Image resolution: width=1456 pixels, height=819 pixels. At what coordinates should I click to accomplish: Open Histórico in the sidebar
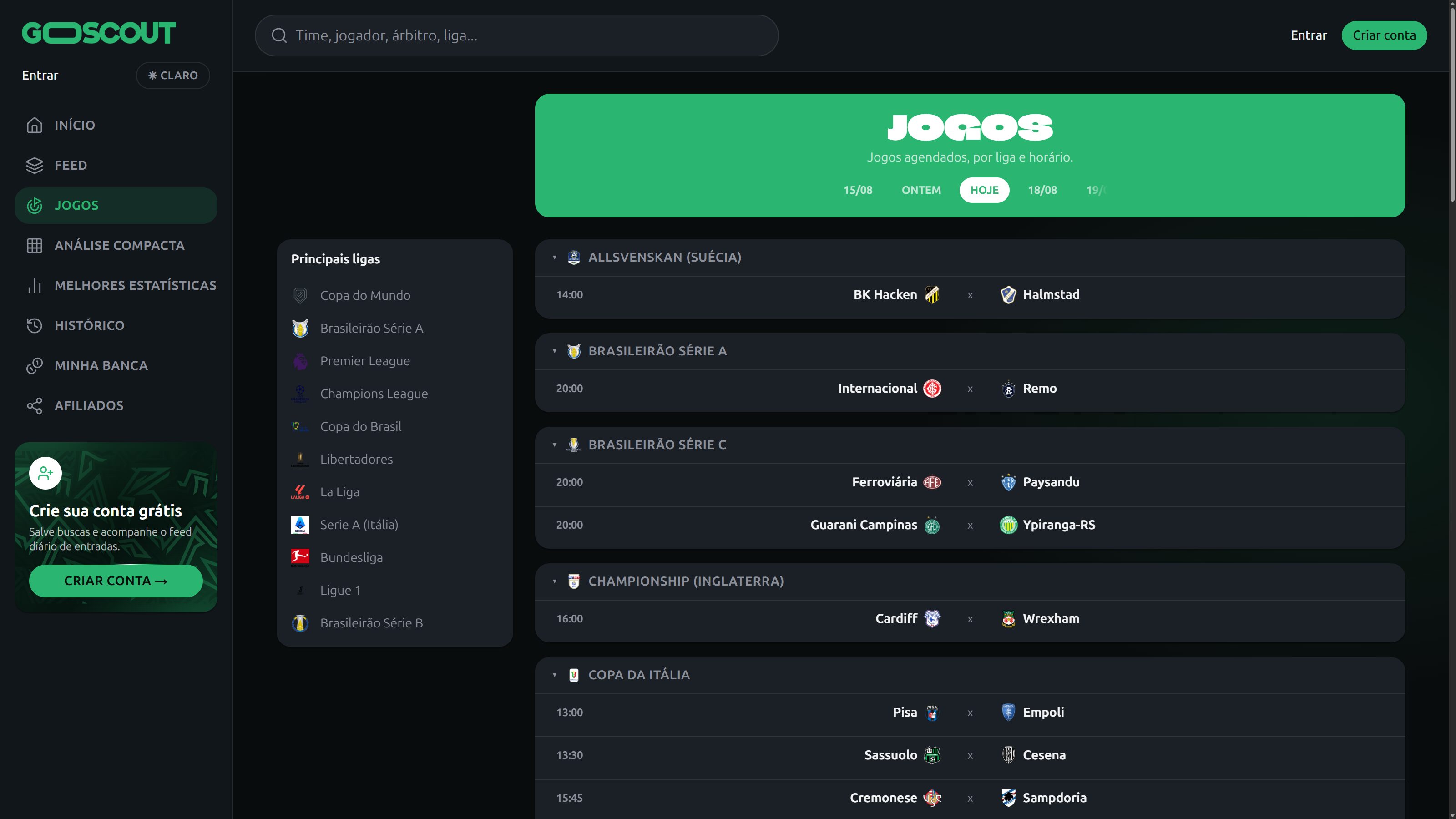(116, 326)
